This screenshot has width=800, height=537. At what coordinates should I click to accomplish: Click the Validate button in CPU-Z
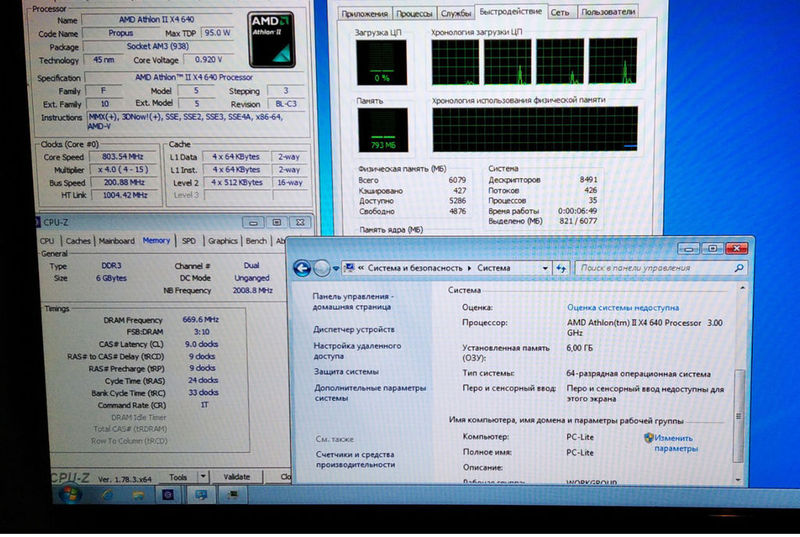pyautogui.click(x=237, y=477)
